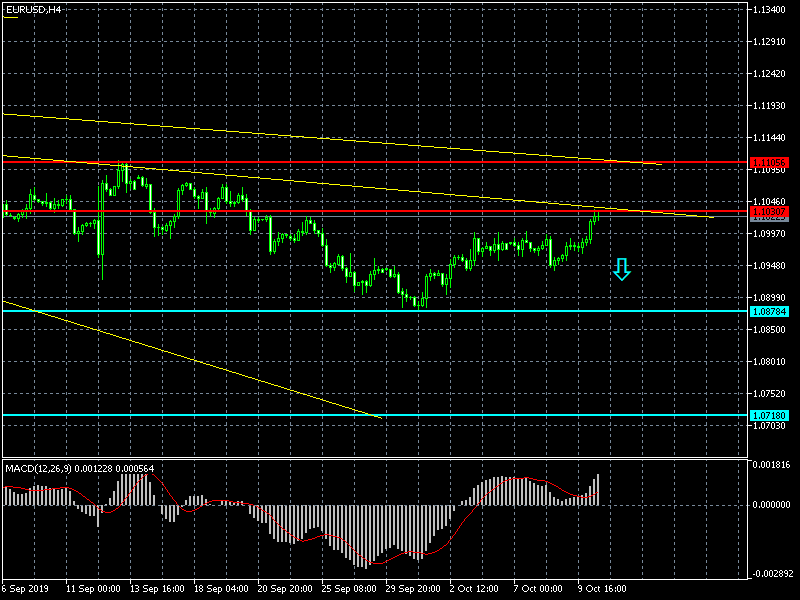Click the 25 Sep 08:00 time label

348,589
